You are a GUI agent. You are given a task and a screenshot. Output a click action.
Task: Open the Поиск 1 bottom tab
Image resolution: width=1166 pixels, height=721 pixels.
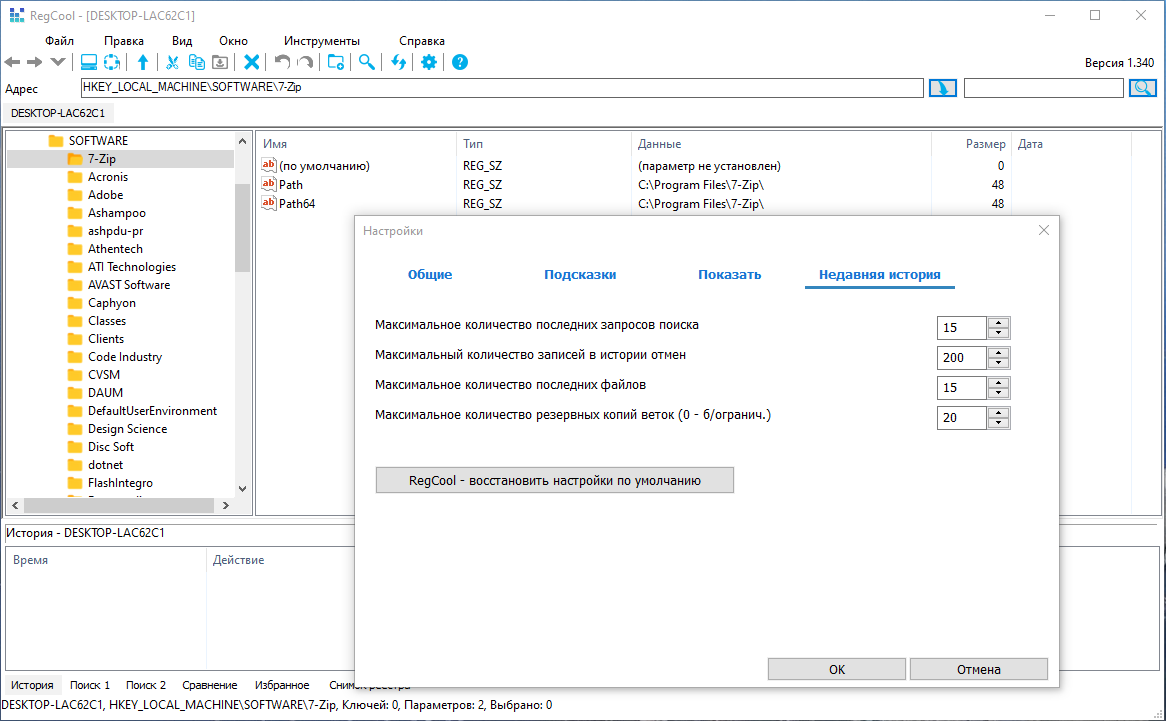point(90,685)
